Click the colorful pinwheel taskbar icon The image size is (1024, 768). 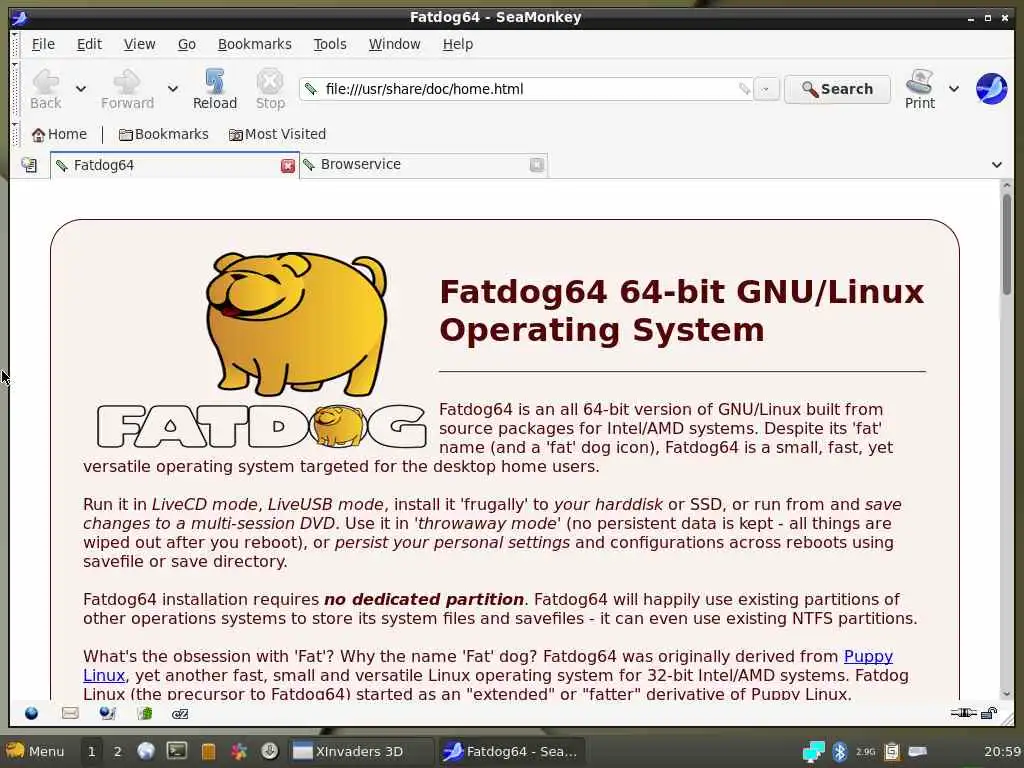coord(239,752)
